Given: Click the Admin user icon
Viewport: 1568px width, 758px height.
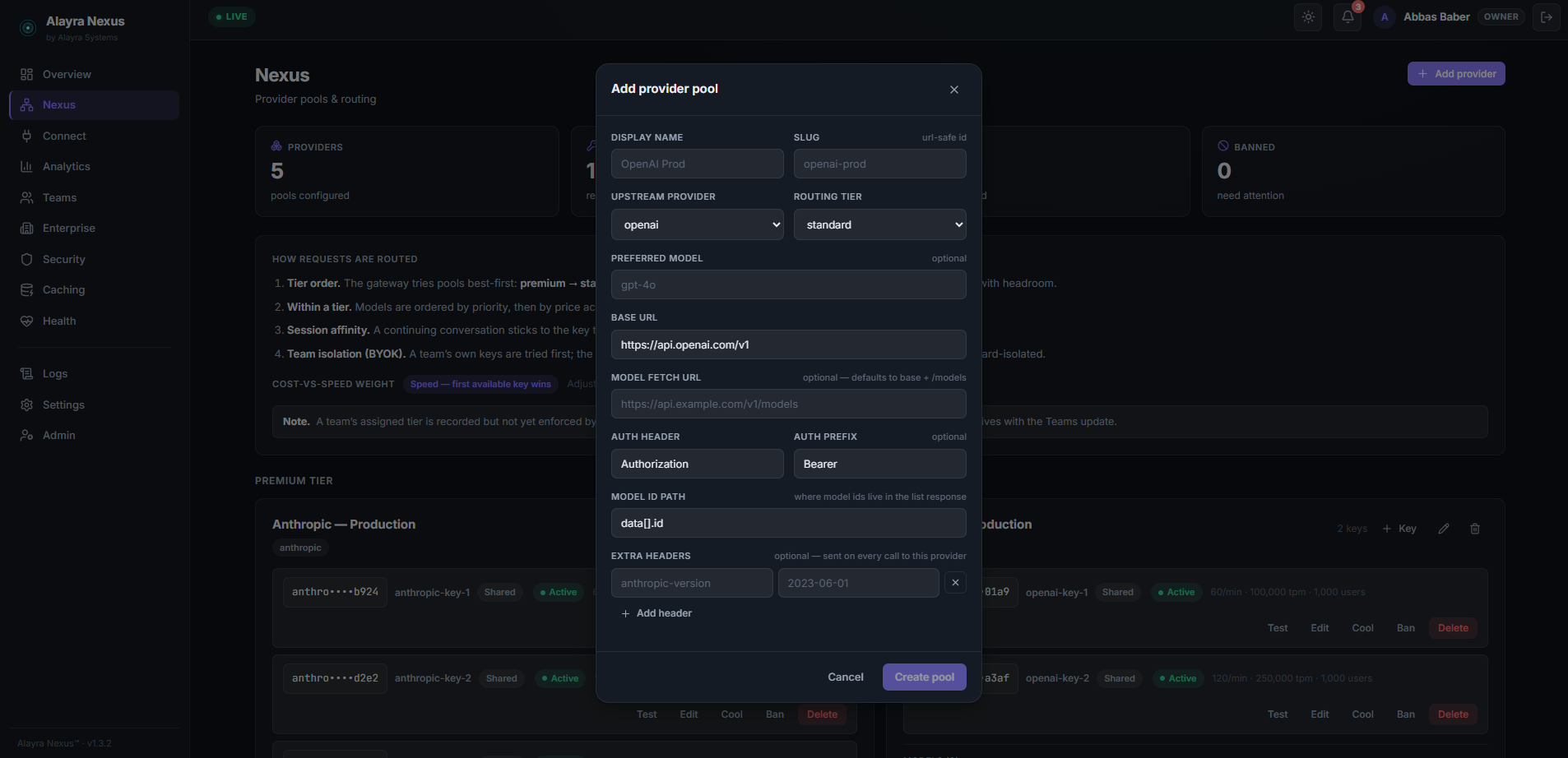Looking at the screenshot, I should pos(27,436).
